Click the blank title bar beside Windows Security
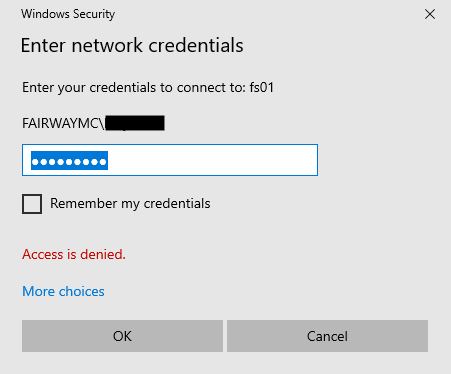This screenshot has width=451, height=374. pos(267,14)
